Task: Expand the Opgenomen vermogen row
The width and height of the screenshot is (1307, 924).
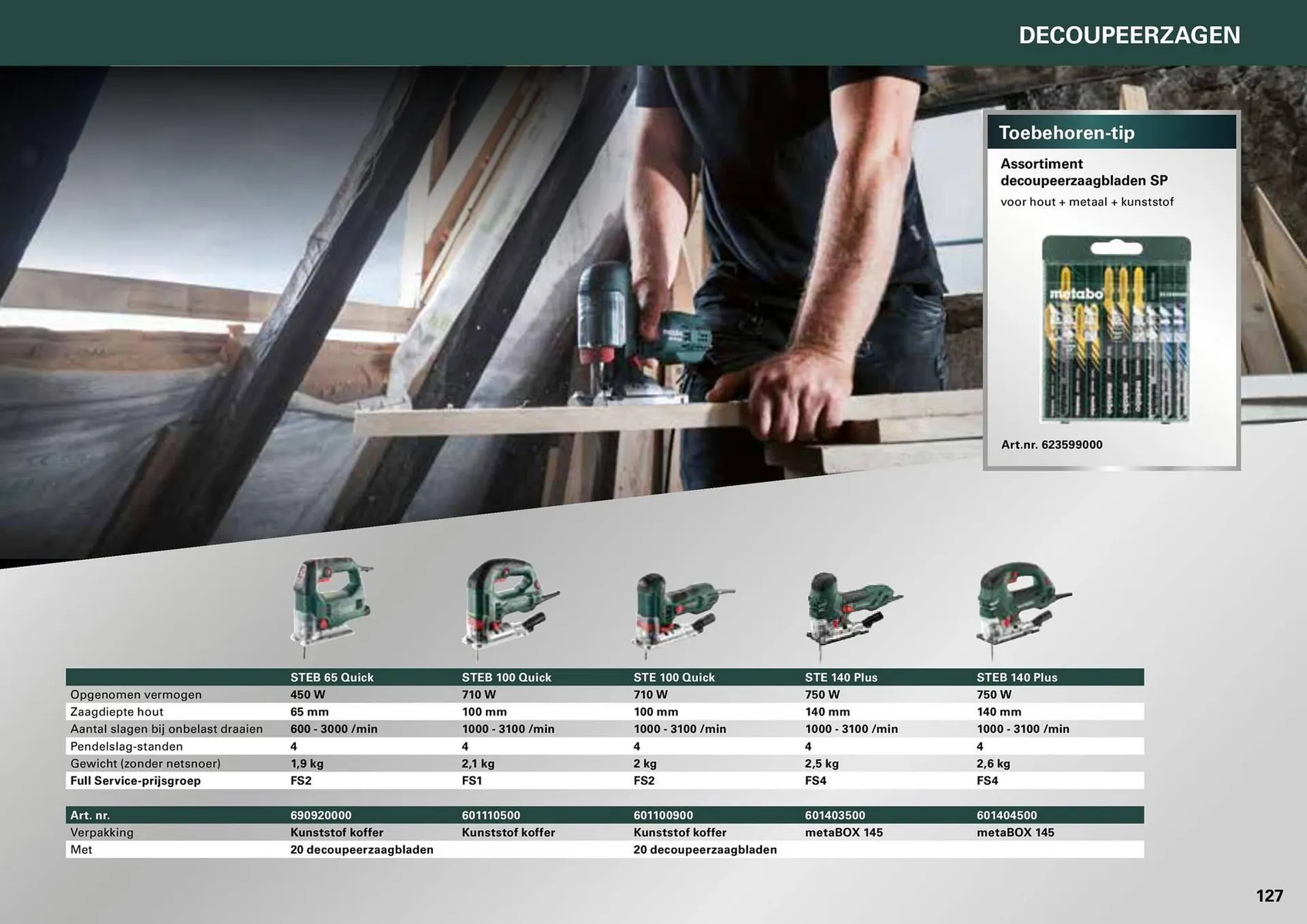Action: click(136, 695)
